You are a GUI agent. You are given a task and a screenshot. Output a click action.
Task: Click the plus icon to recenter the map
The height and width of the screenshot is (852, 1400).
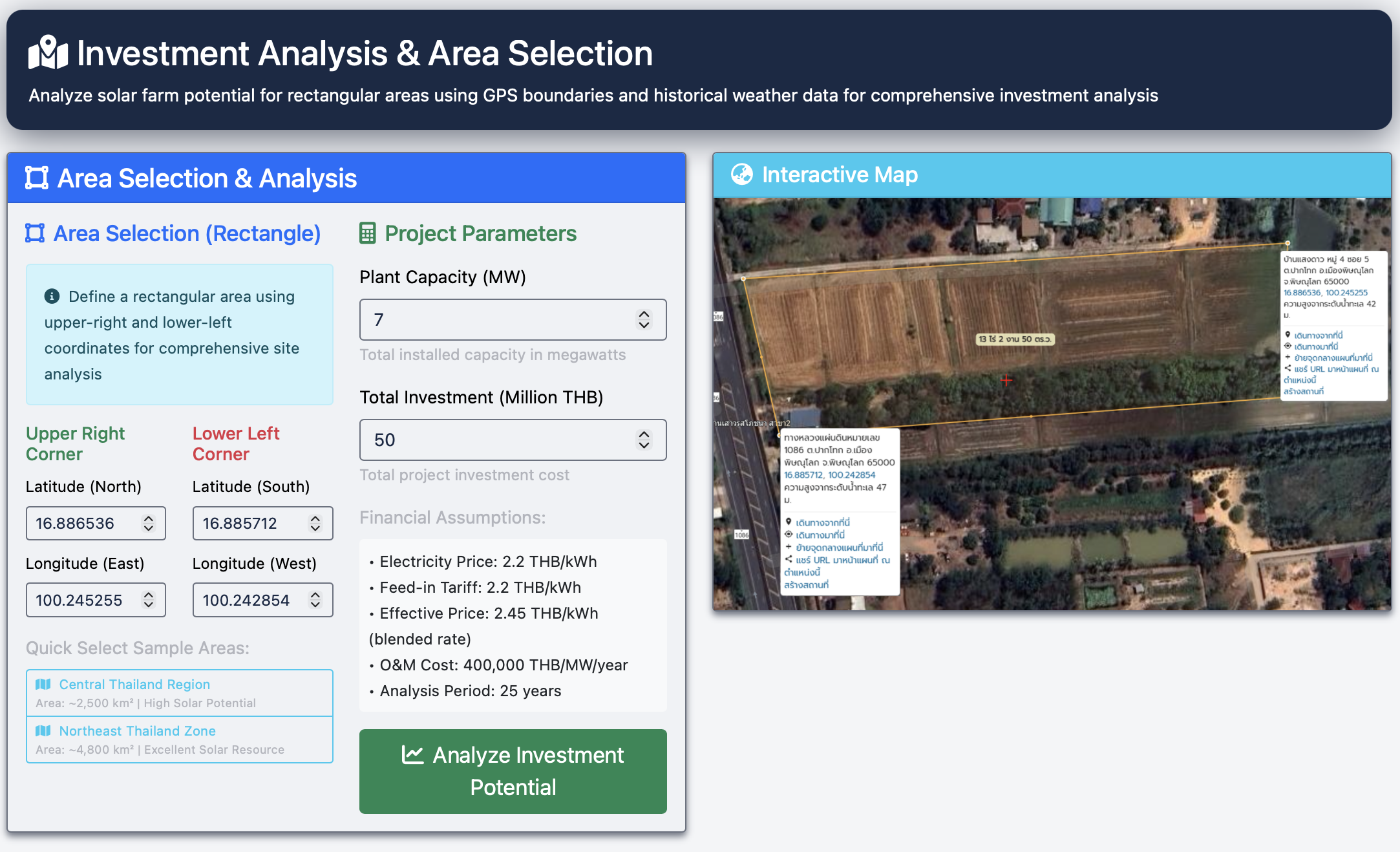[x=789, y=547]
